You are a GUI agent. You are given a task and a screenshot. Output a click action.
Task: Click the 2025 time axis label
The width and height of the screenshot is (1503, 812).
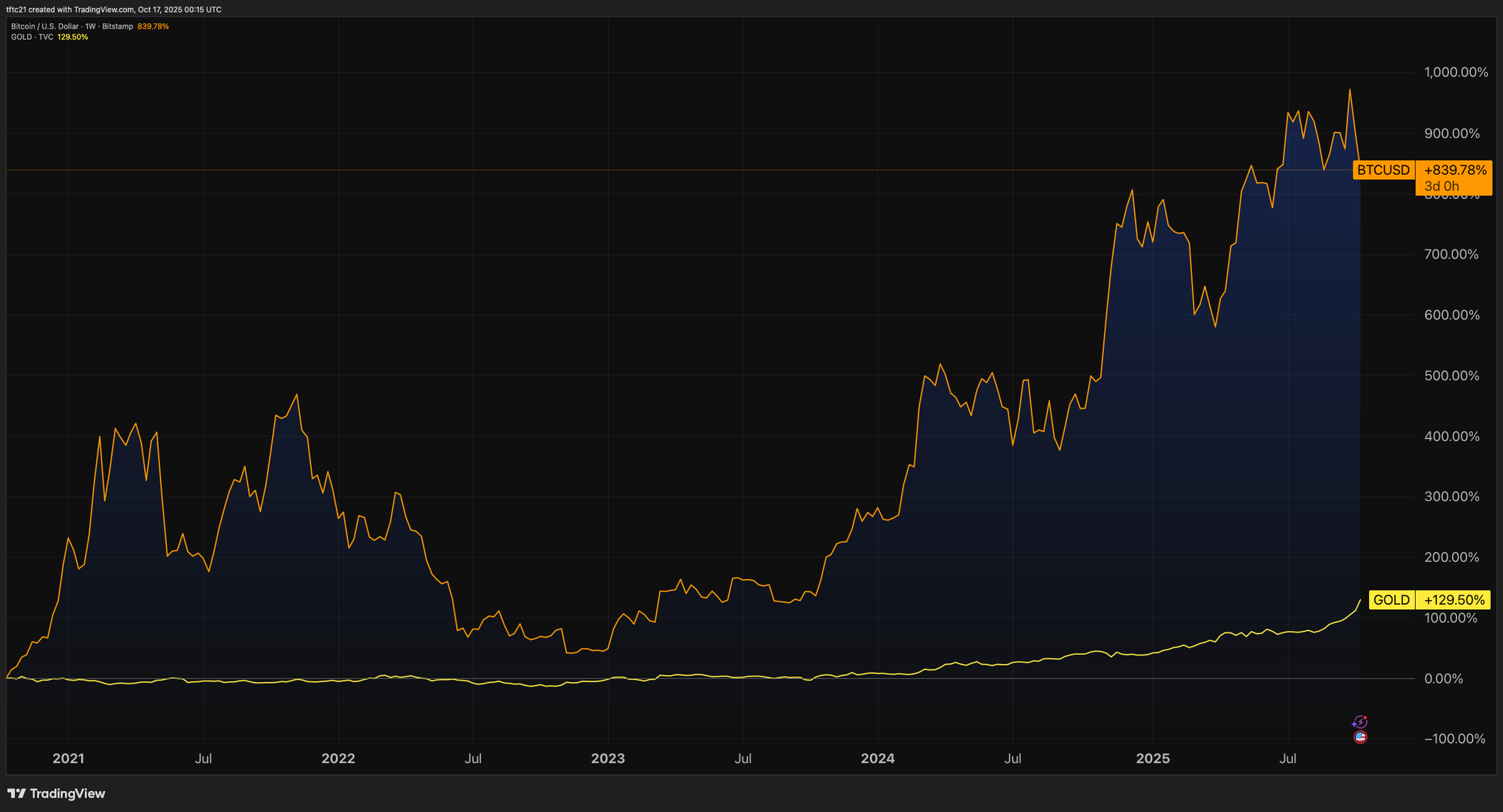pyautogui.click(x=1153, y=759)
